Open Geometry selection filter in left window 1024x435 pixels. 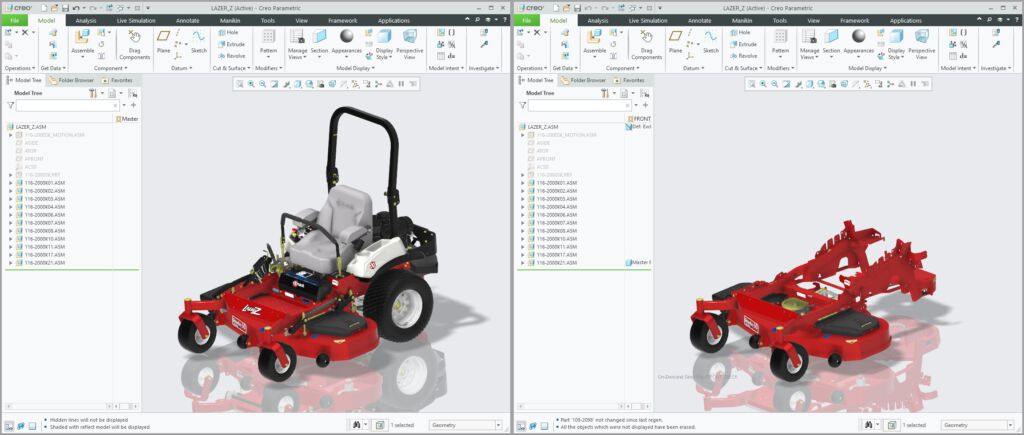click(x=465, y=425)
